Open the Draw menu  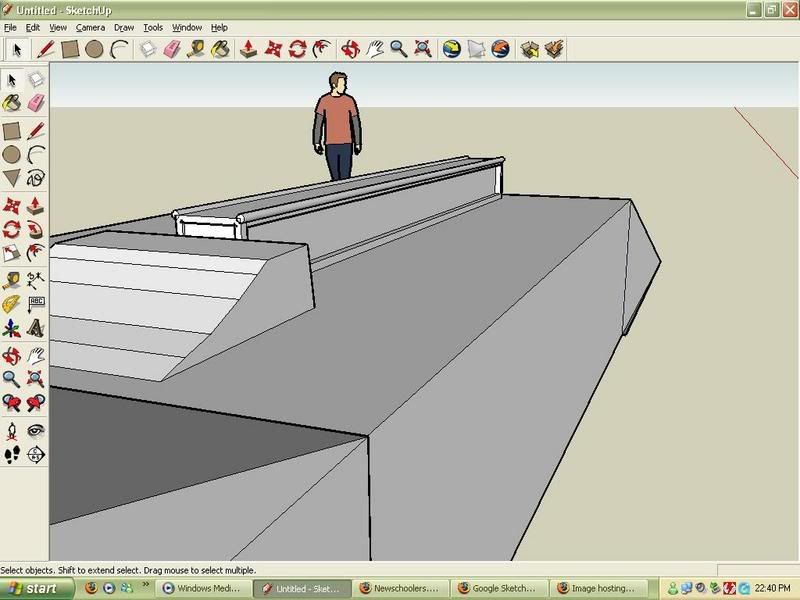[124, 28]
